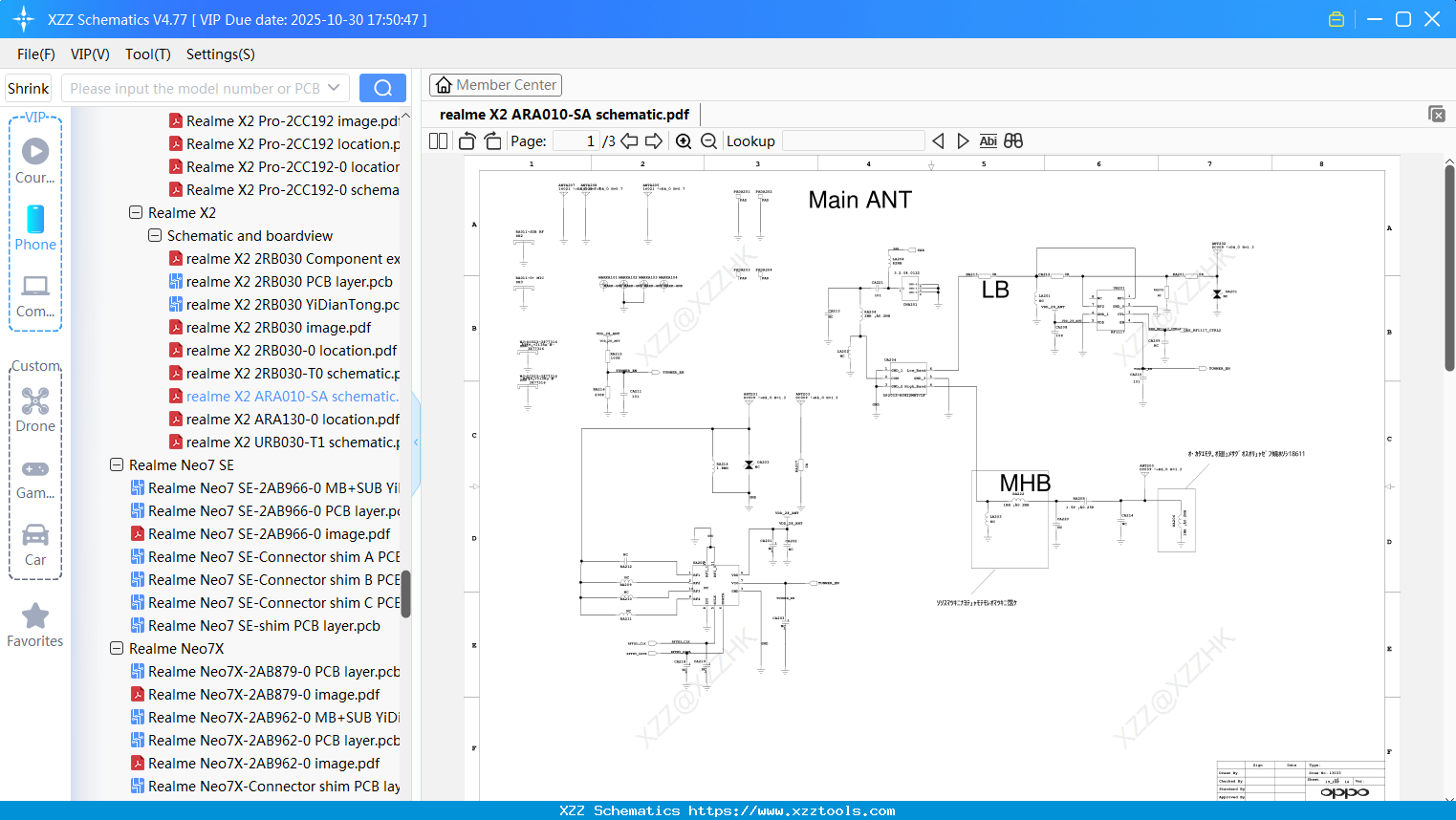Rotate the page counterclockwise

(x=467, y=141)
